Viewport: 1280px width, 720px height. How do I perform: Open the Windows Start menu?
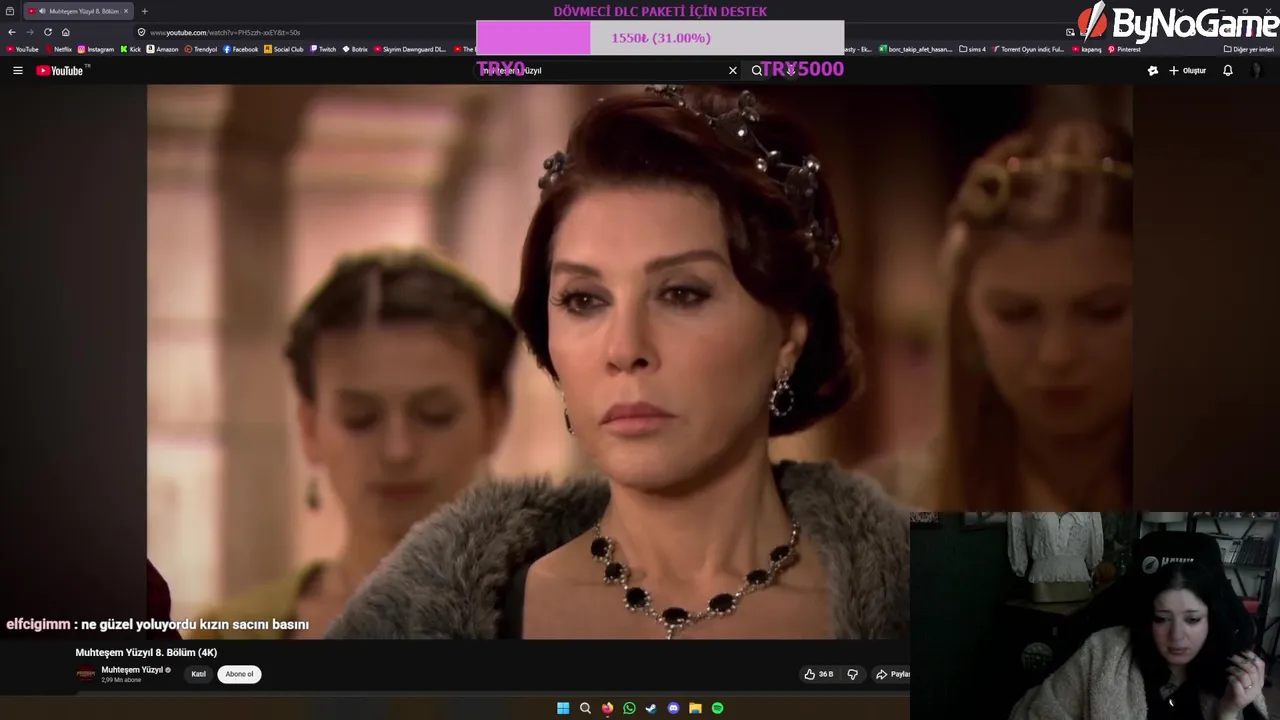[x=563, y=708]
